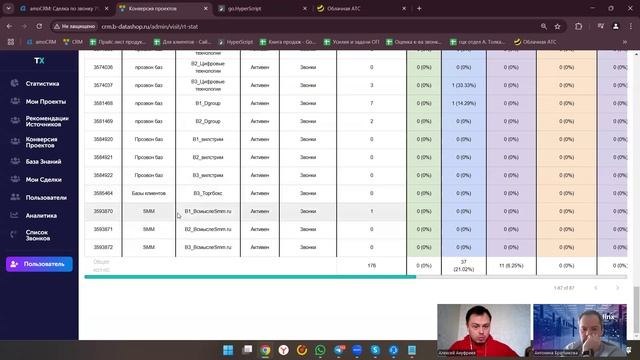This screenshot has height=360, width=640.
Task: Select the B1_ВсмыслеSmm.ru cell
Action: point(208,211)
